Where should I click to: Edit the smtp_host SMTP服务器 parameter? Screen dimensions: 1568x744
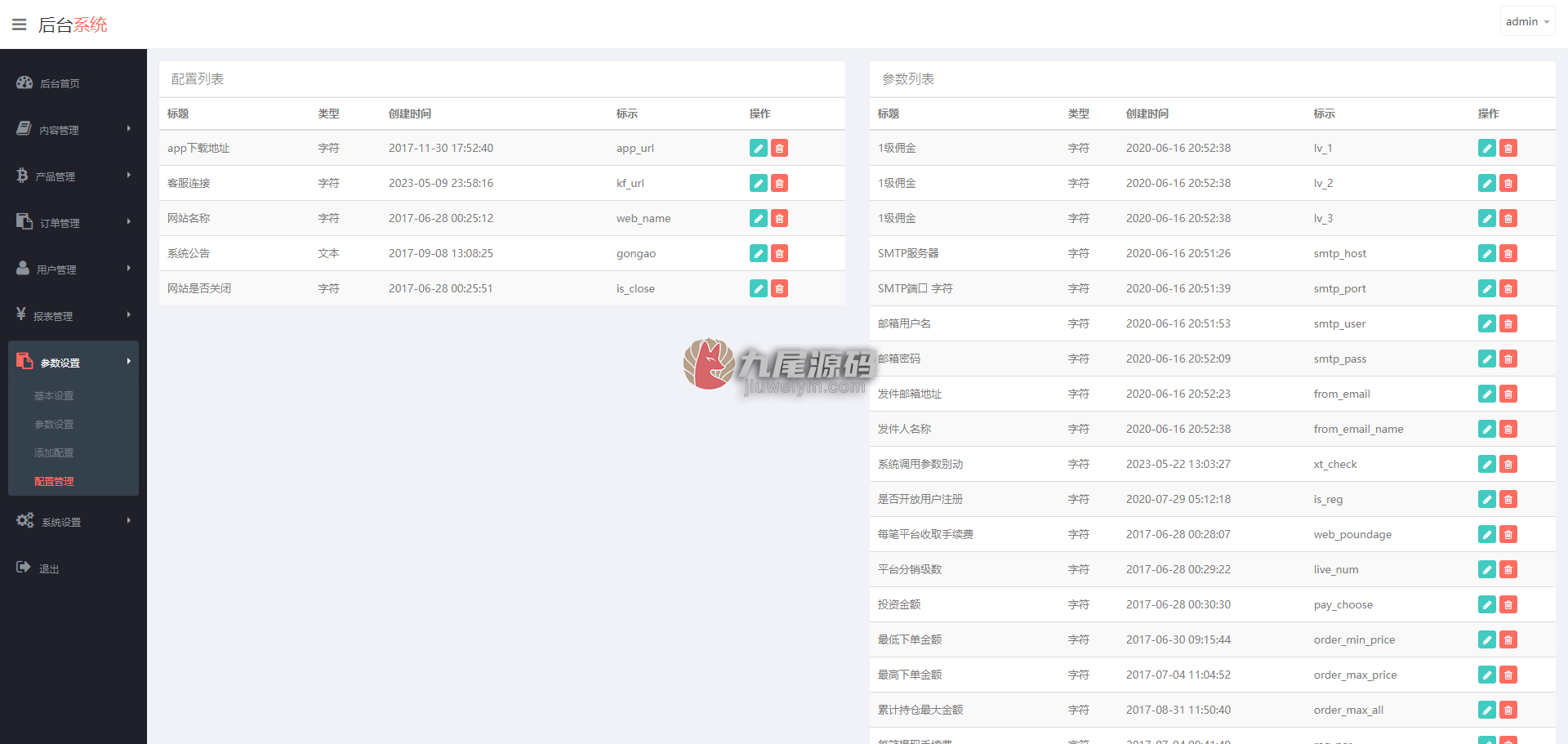tap(1487, 253)
